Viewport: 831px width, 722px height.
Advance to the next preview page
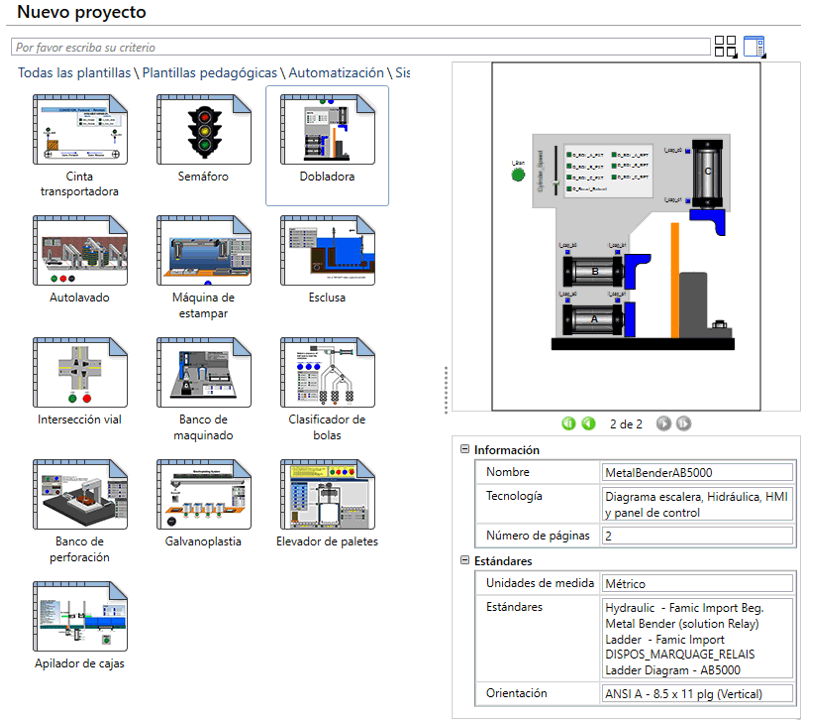[x=664, y=423]
